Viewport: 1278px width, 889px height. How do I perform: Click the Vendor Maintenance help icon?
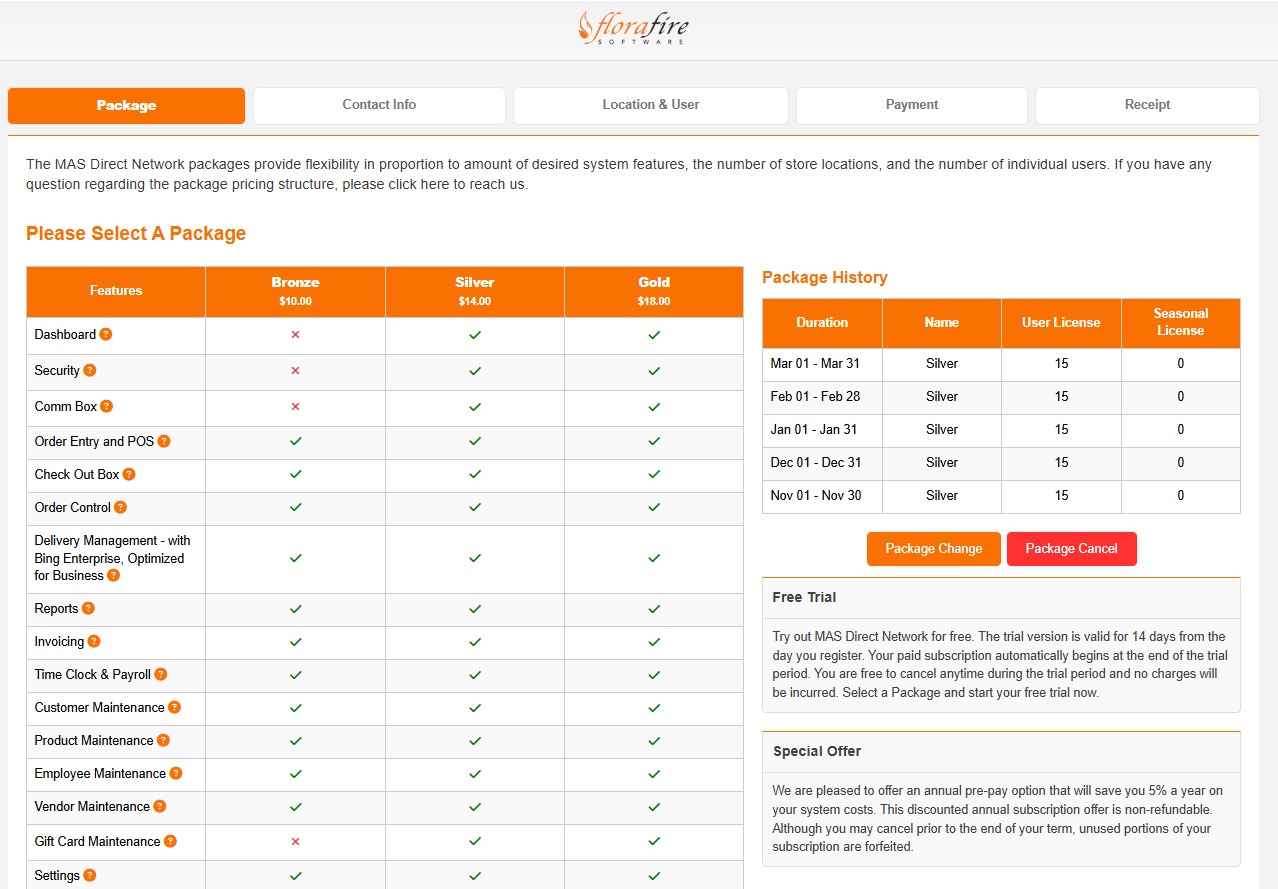(160, 806)
